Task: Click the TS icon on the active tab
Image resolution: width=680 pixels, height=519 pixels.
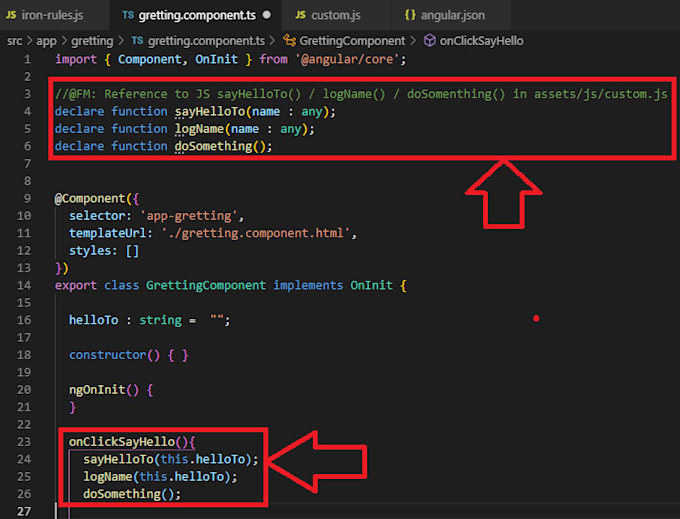Action: [x=127, y=16]
